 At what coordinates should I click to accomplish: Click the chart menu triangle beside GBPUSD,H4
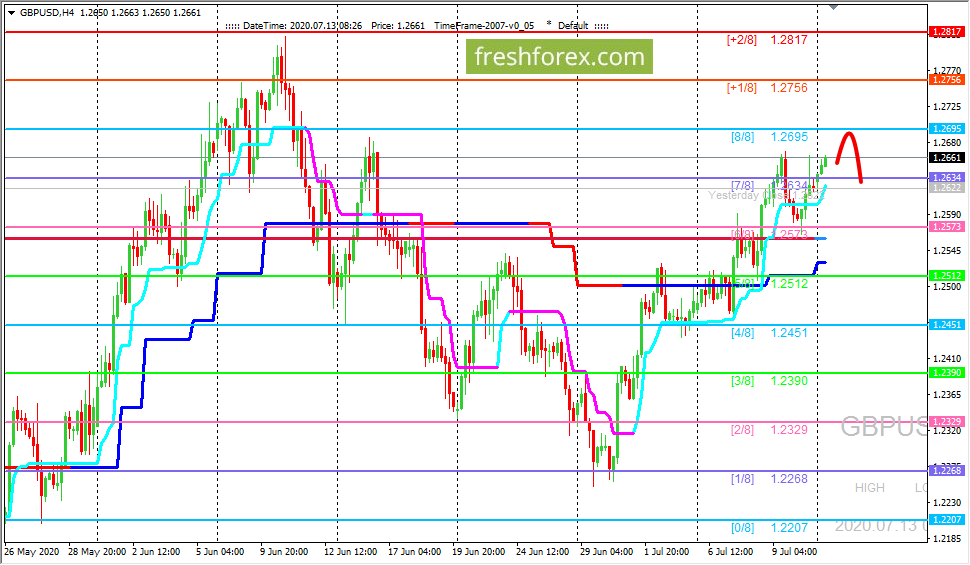pos(11,12)
